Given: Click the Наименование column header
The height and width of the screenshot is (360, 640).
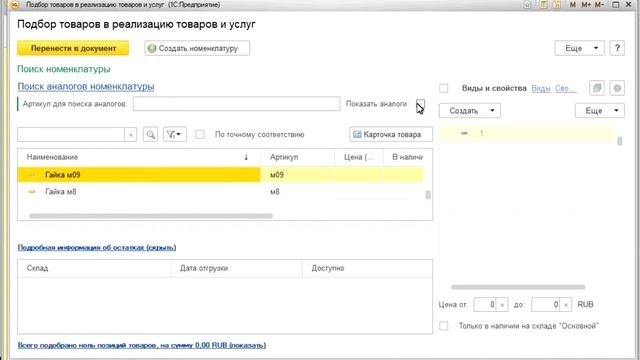Looking at the screenshot, I should [139, 157].
